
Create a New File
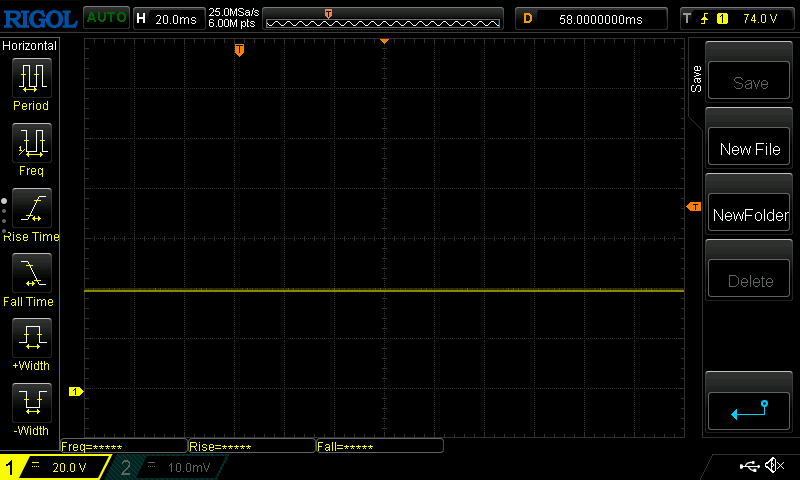749,147
